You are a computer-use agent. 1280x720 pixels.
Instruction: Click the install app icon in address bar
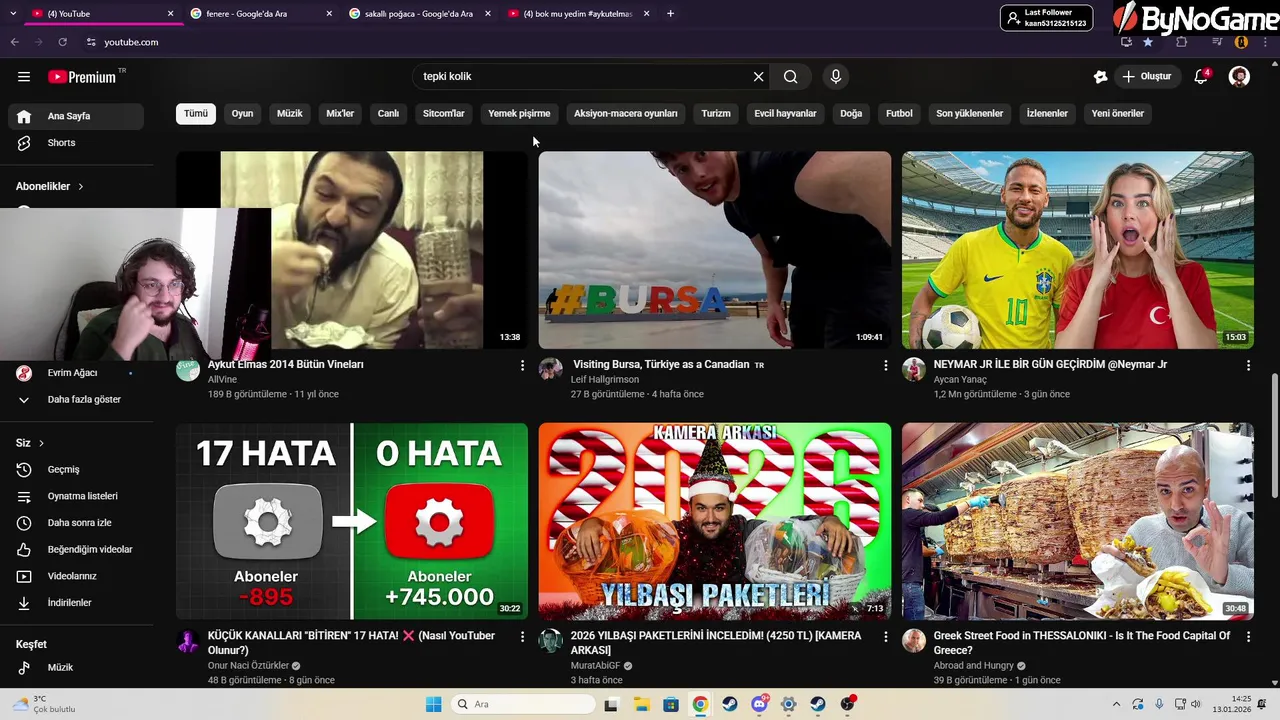coord(1126,42)
